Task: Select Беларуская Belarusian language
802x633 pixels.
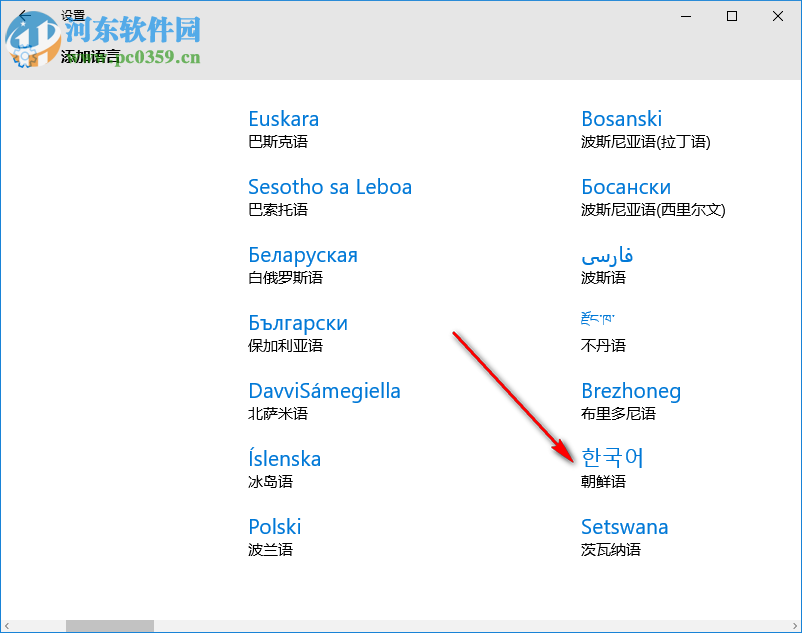Action: [x=303, y=265]
